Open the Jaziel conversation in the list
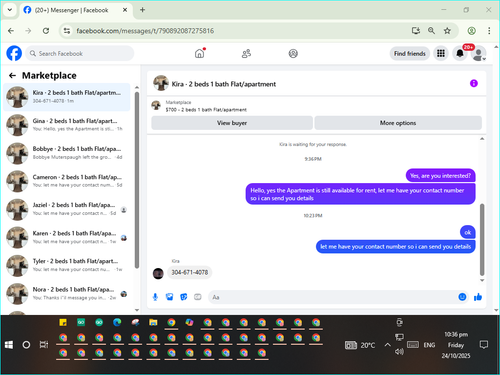 (x=67, y=209)
